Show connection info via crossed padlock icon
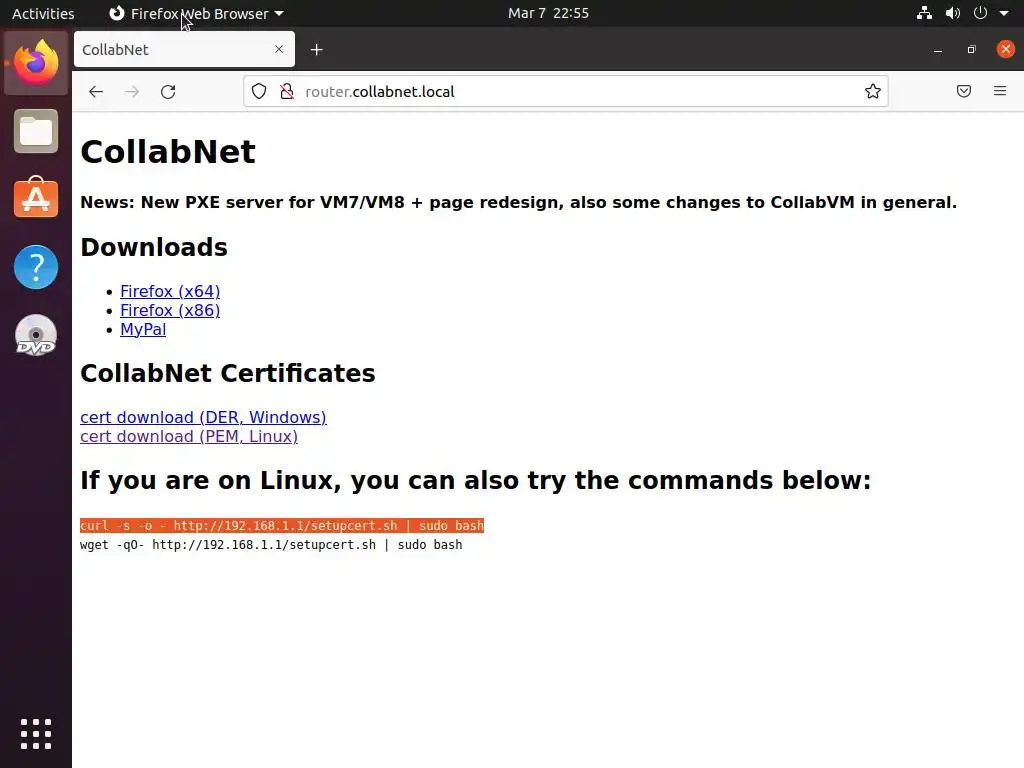 (x=287, y=91)
